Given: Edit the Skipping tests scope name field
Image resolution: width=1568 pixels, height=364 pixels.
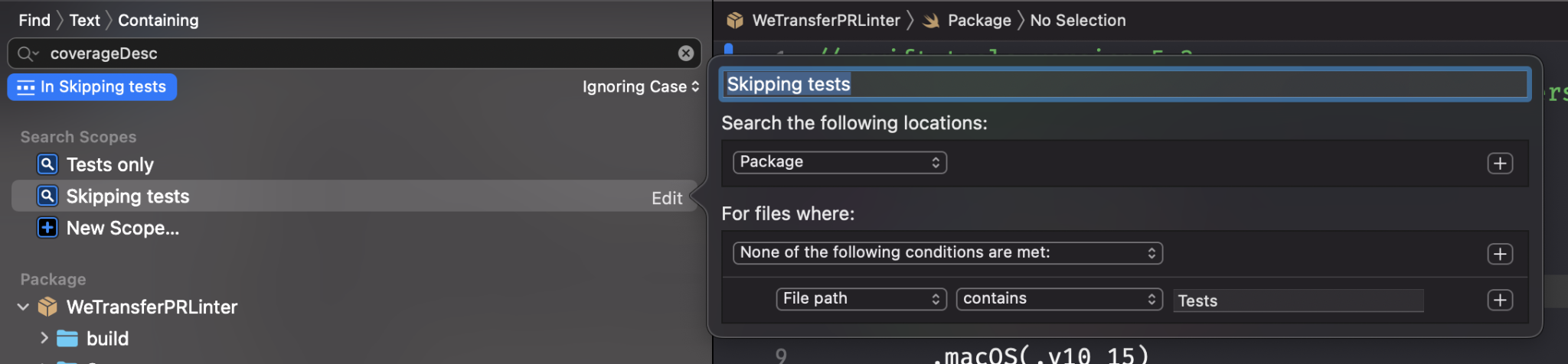Looking at the screenshot, I should [1125, 84].
